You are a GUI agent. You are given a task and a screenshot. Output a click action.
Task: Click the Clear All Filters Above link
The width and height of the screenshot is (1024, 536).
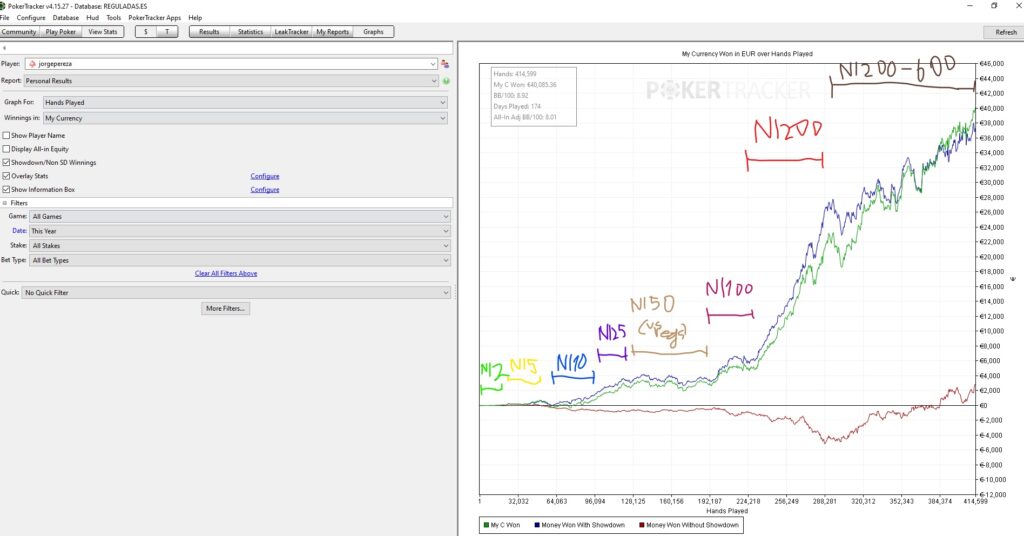tap(226, 273)
